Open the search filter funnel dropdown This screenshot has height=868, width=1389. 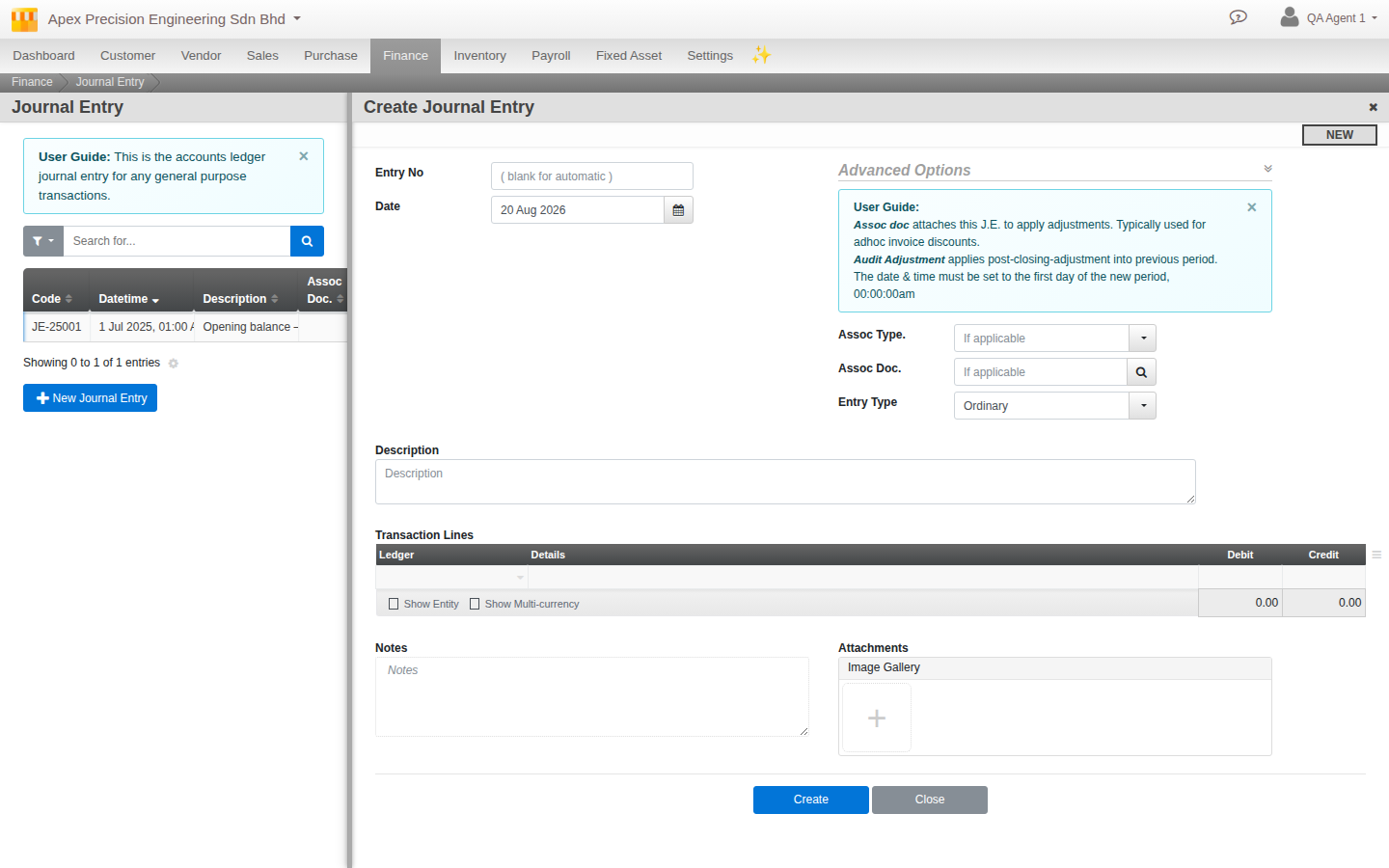43,241
